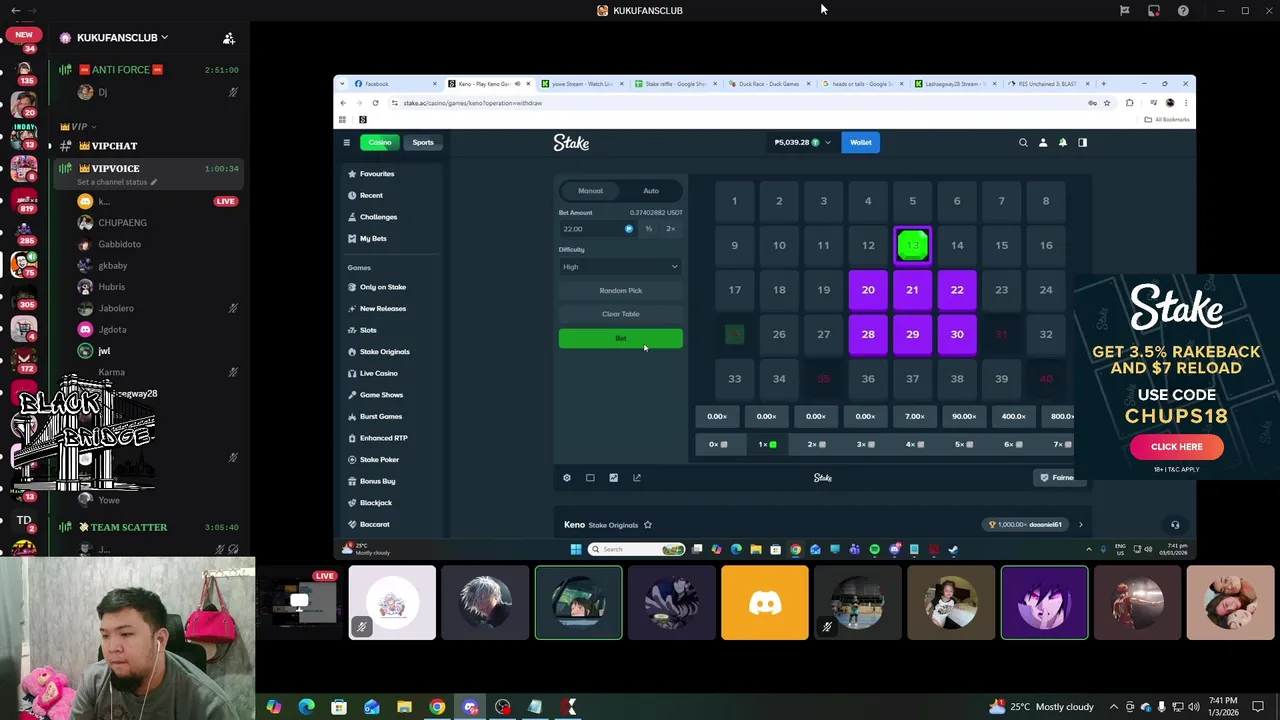Viewport: 1280px width, 720px height.
Task: Select the 1× hits indicator
Action: pyautogui.click(x=766, y=444)
